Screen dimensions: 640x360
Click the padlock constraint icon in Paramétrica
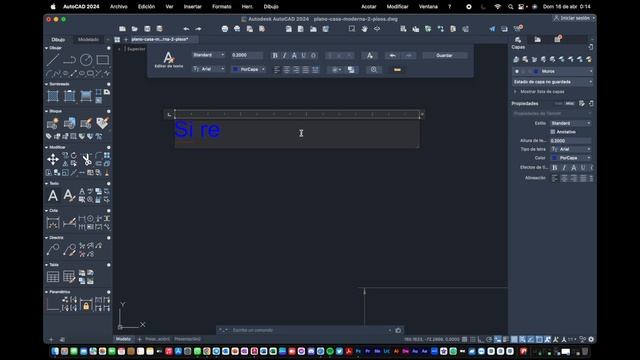click(86, 304)
